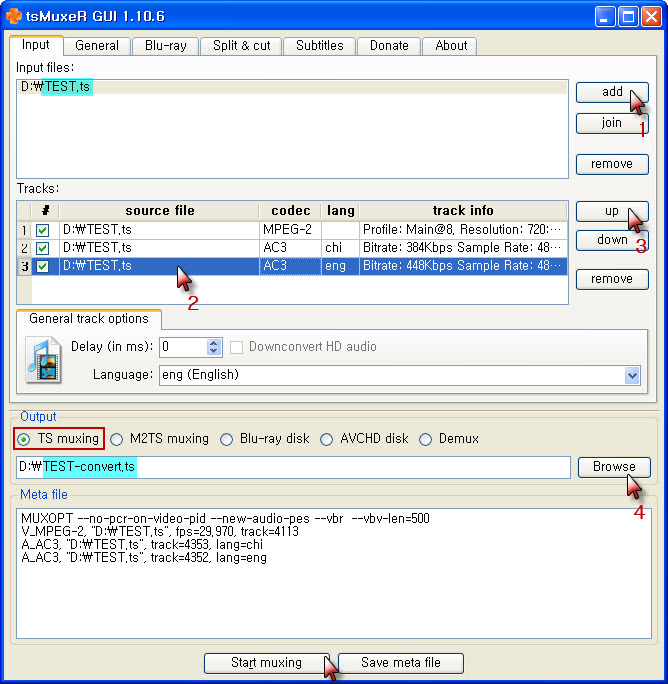Click the MUXOPT line in meta file
The image size is (668, 684).
225,519
